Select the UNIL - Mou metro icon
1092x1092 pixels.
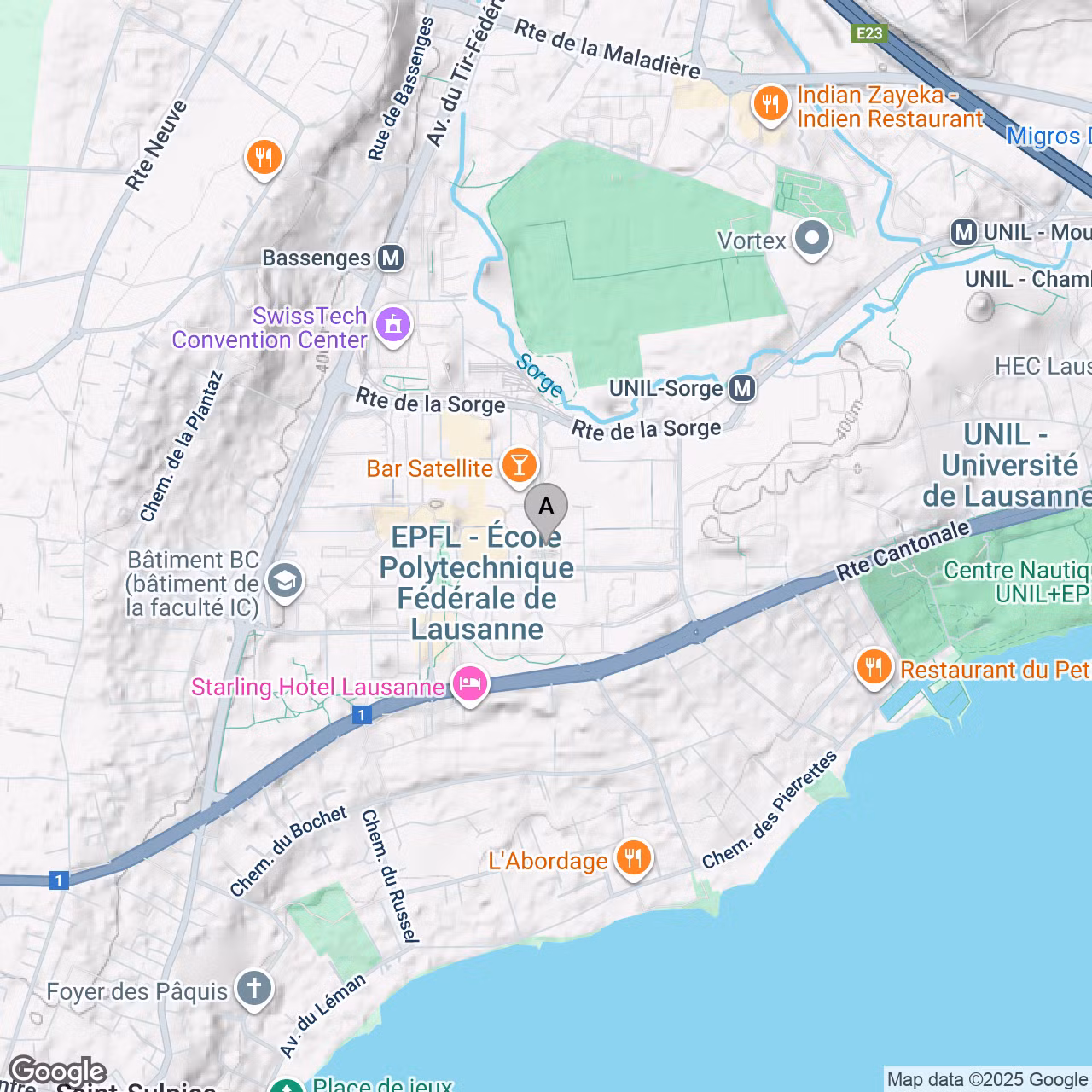964,232
